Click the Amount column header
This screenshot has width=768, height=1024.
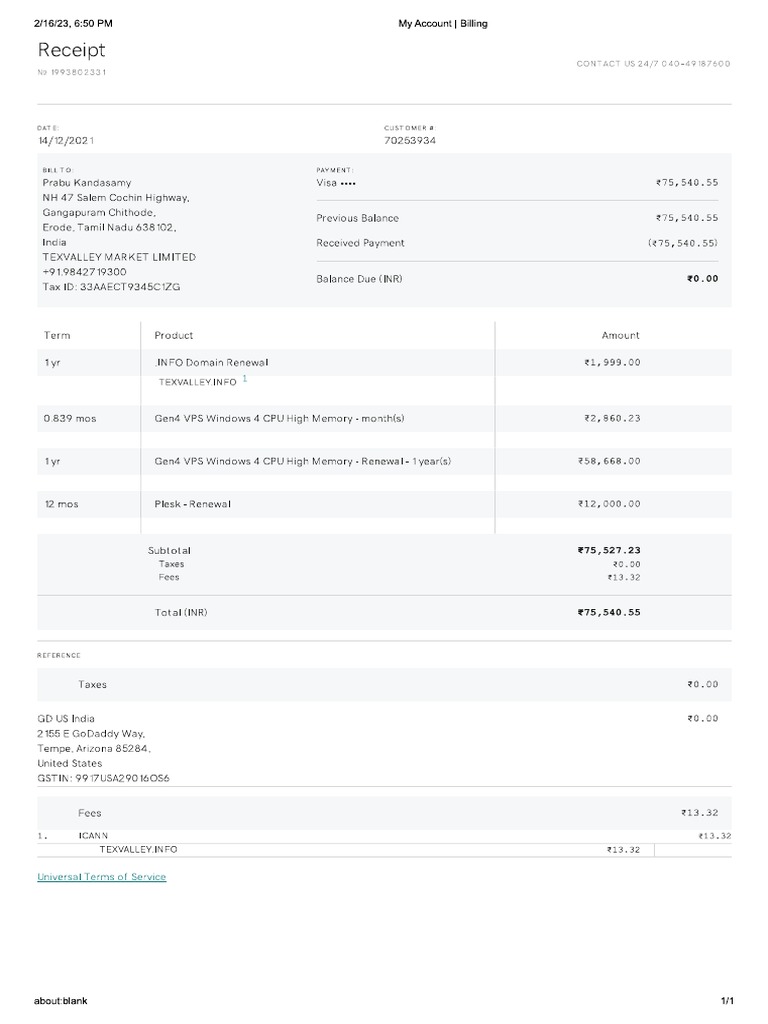coord(620,335)
